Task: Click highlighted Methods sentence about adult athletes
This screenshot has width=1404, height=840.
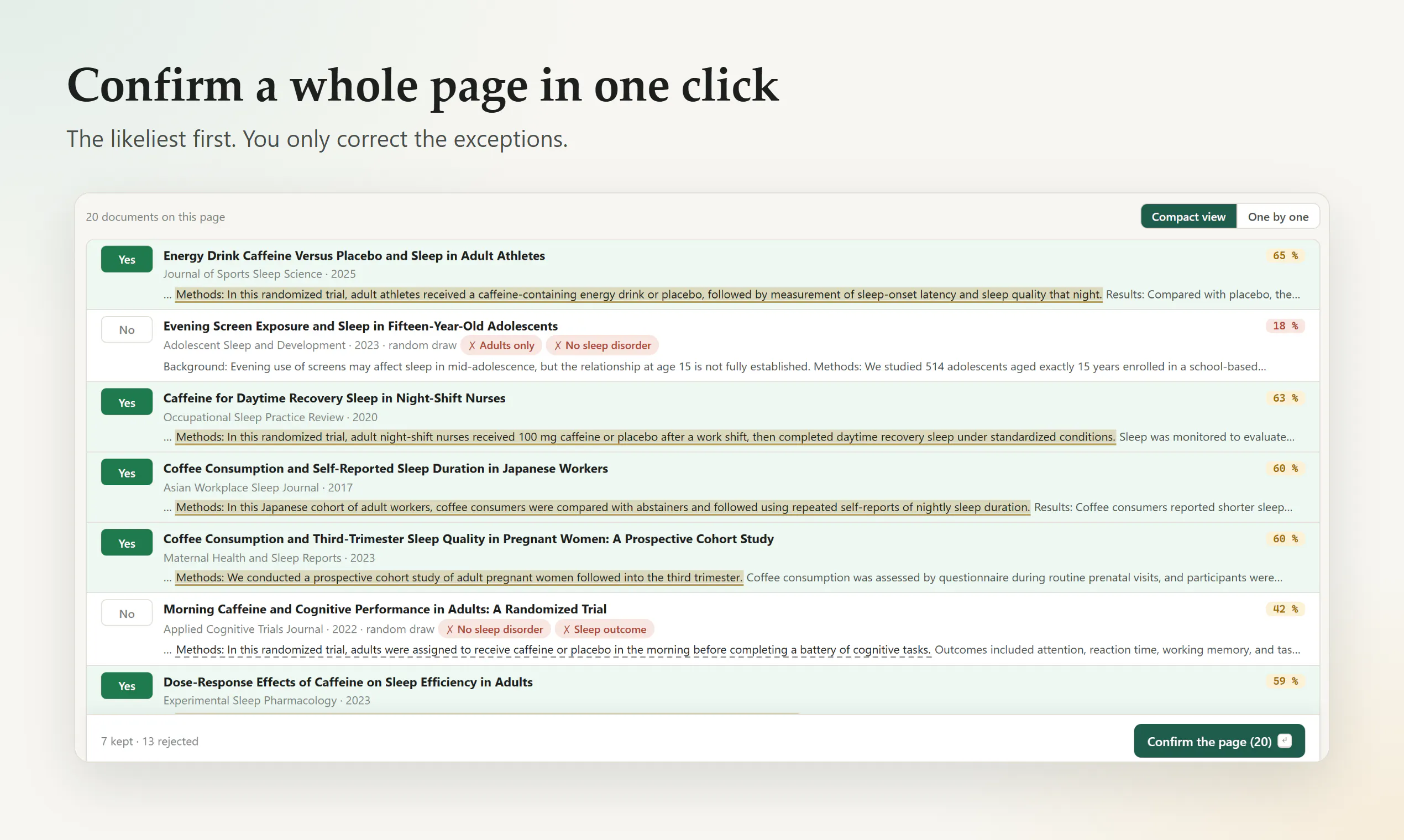Action: pos(638,295)
